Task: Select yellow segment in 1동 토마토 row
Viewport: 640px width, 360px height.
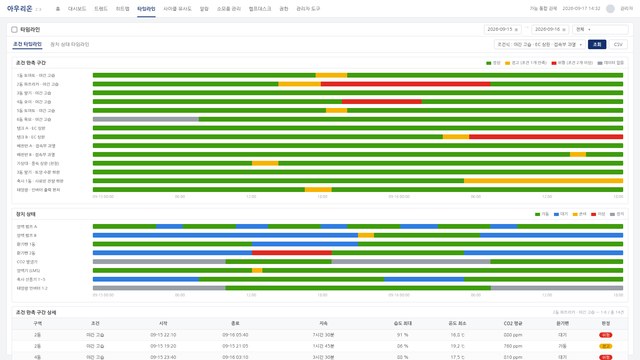Action: point(331,75)
